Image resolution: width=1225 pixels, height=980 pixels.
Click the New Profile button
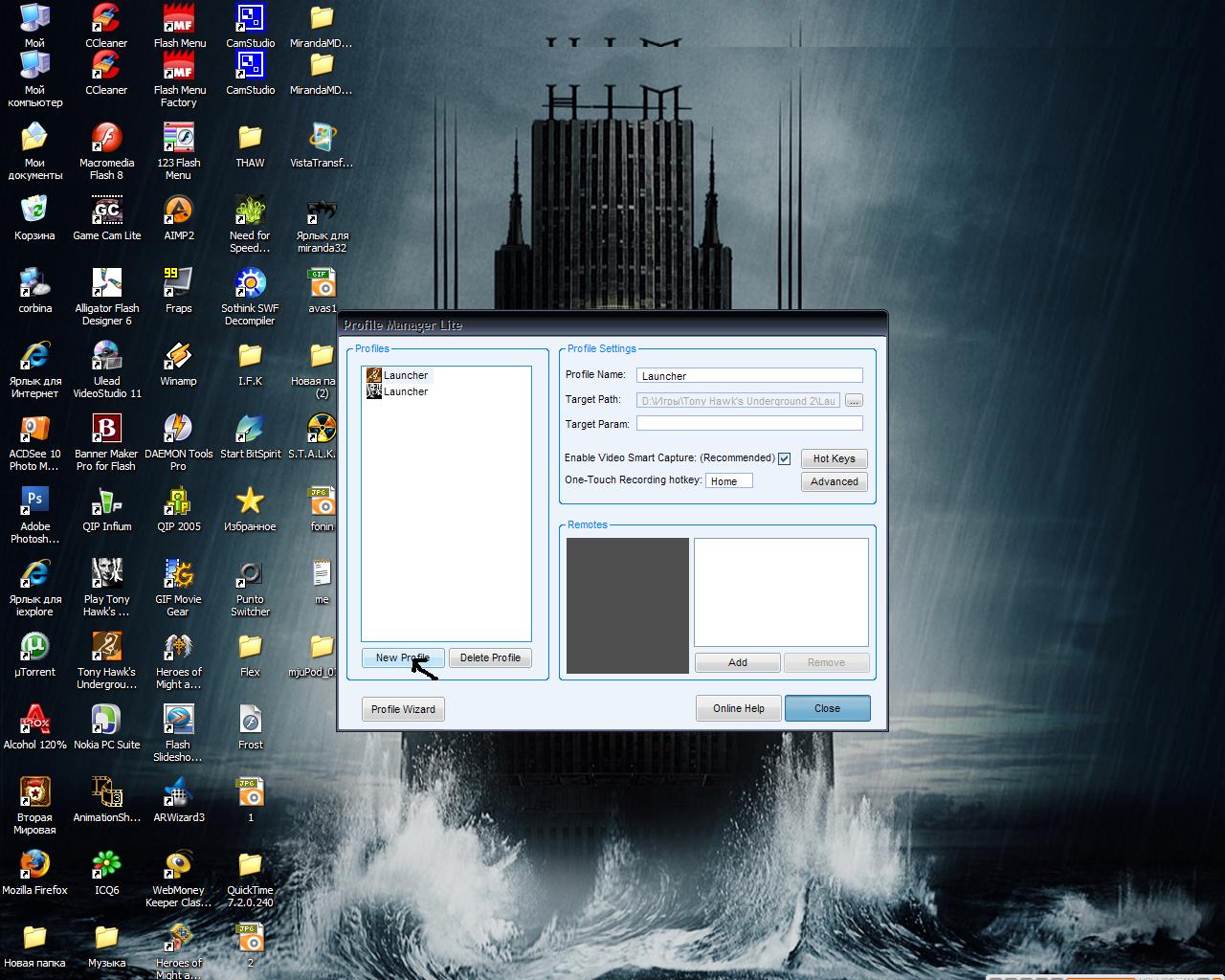click(403, 657)
